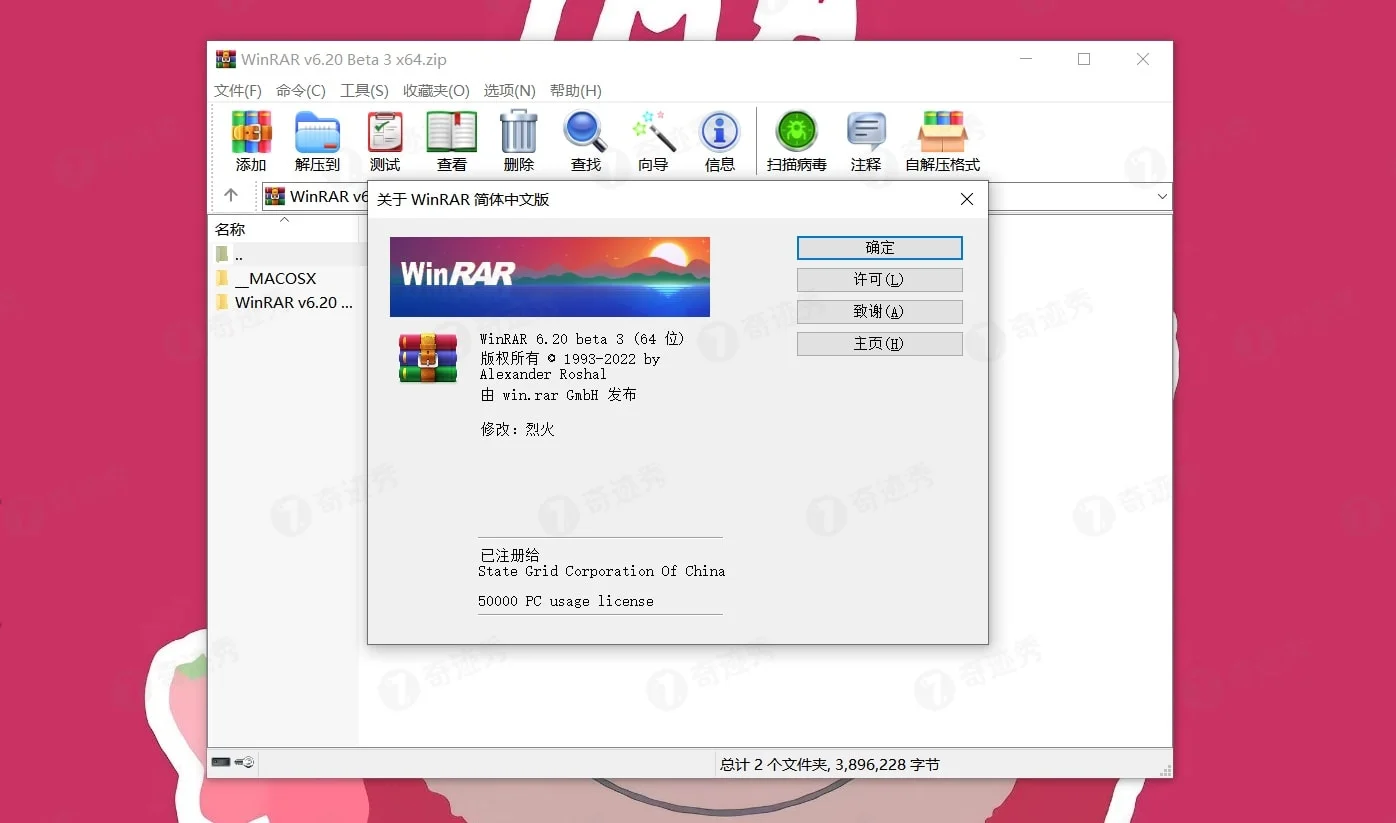Click the 添加 (Add) archive icon
The image size is (1396, 823).
pos(250,140)
